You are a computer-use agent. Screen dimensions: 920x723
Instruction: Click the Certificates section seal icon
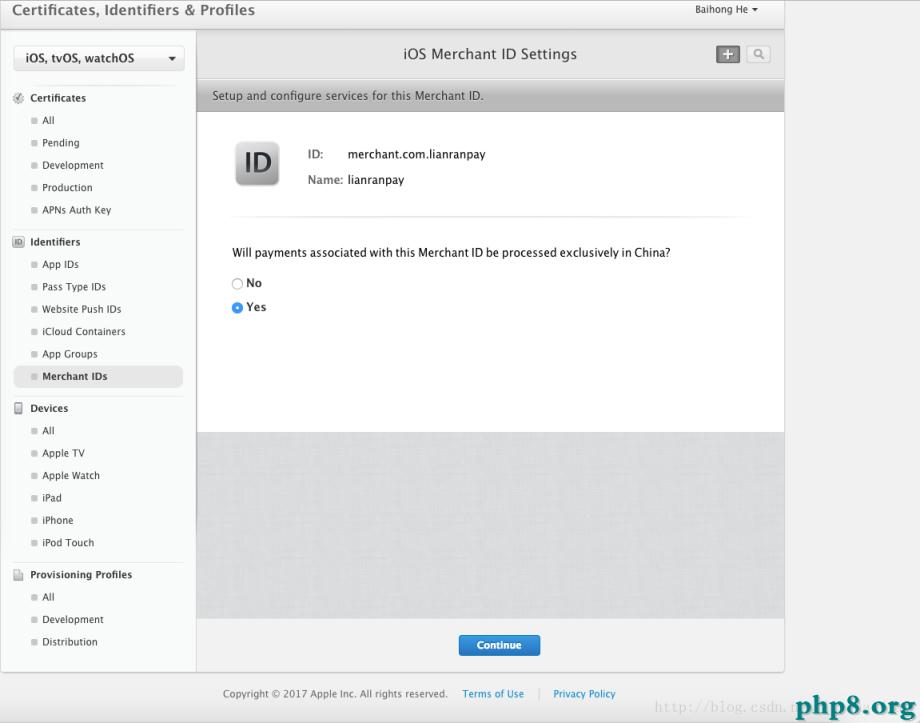coord(18,98)
